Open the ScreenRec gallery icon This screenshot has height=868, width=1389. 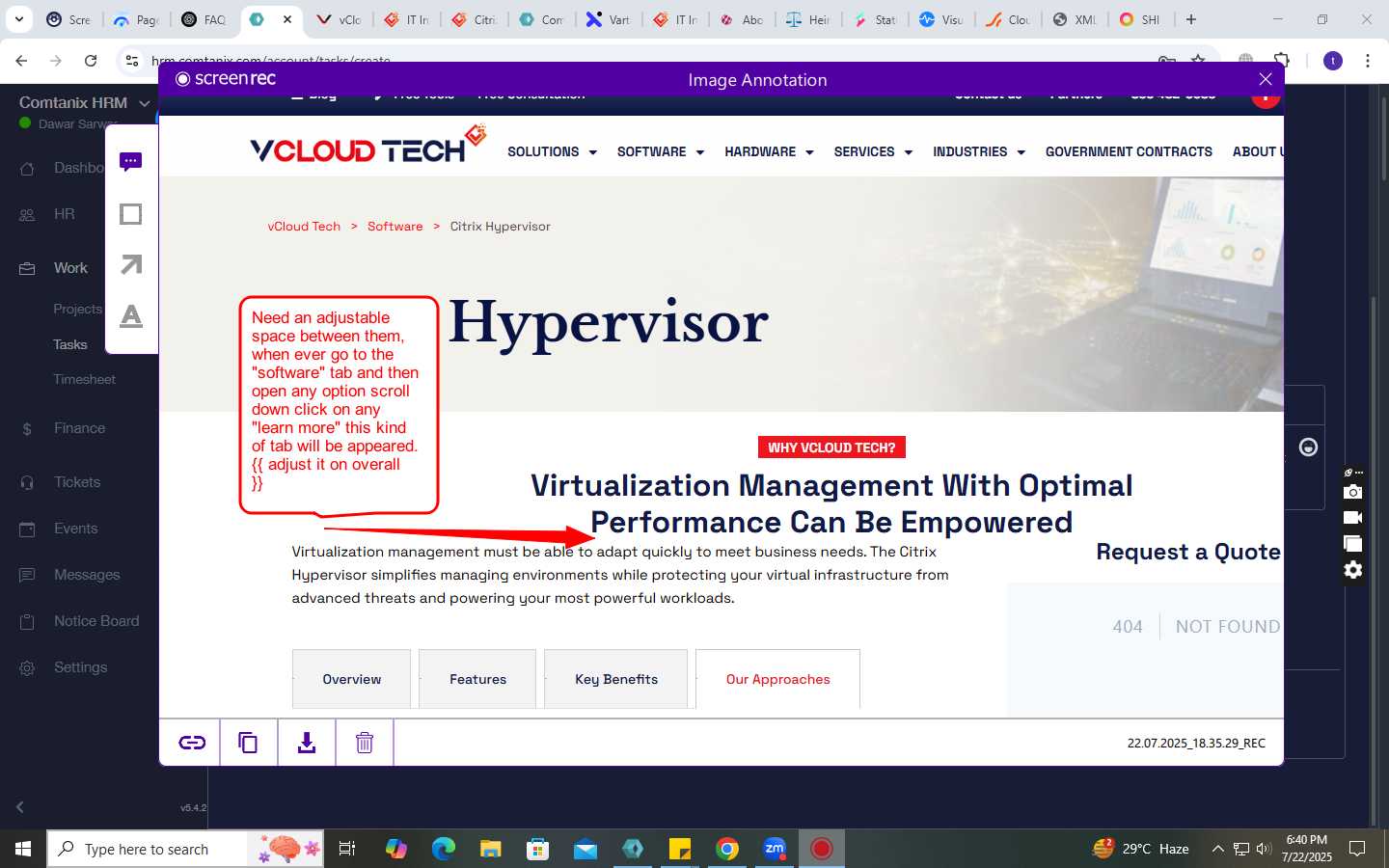(1353, 544)
